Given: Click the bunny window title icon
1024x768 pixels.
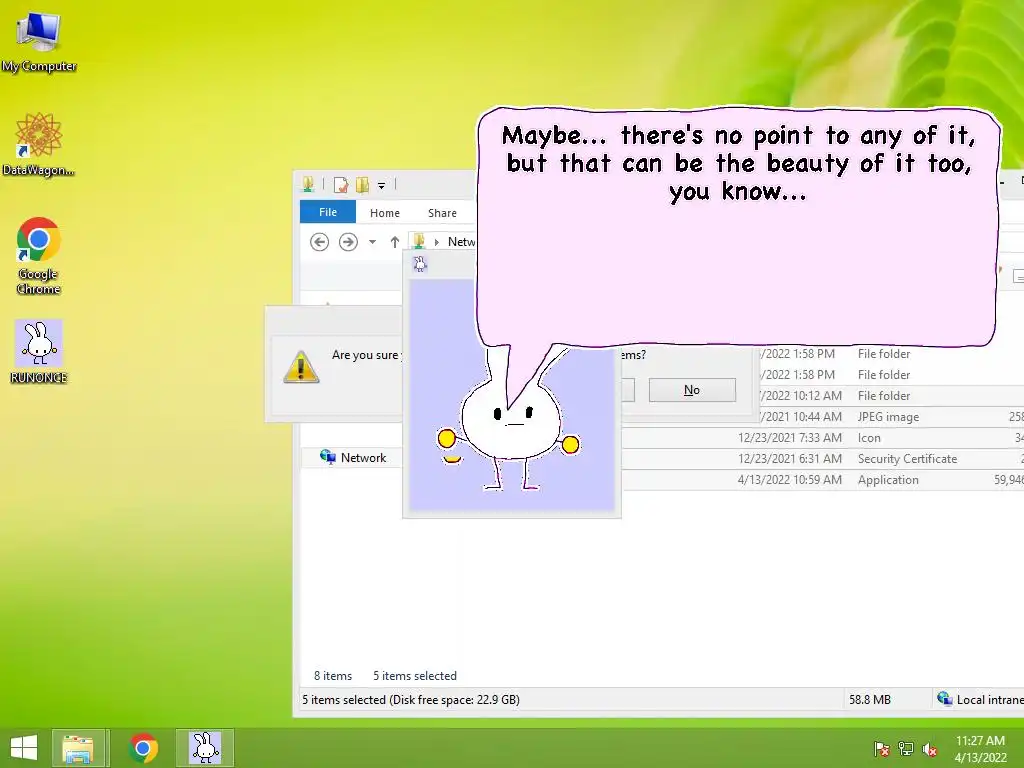Looking at the screenshot, I should 420,264.
